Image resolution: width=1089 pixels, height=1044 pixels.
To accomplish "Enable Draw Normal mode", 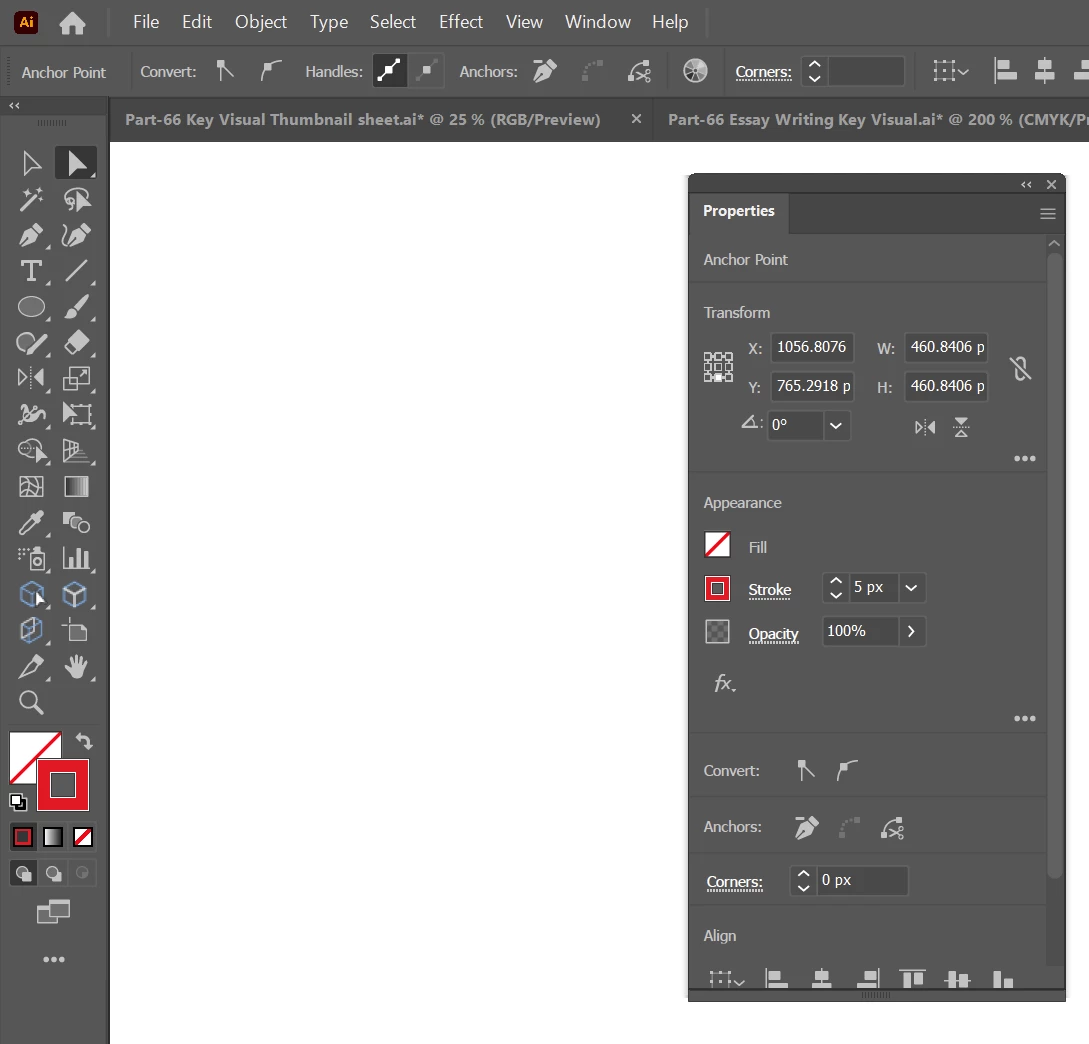I will pyautogui.click(x=23, y=873).
